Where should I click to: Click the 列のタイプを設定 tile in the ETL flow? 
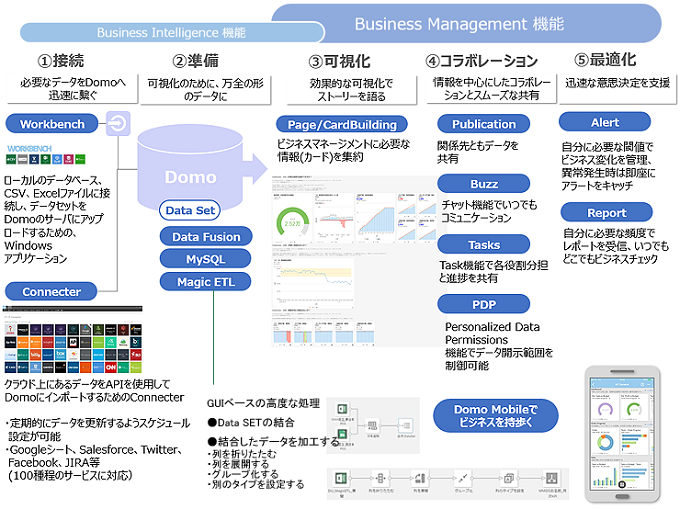click(509, 479)
